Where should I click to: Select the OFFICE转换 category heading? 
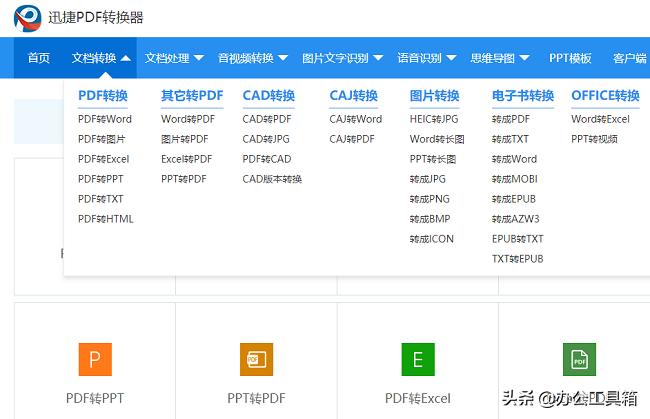click(x=605, y=96)
